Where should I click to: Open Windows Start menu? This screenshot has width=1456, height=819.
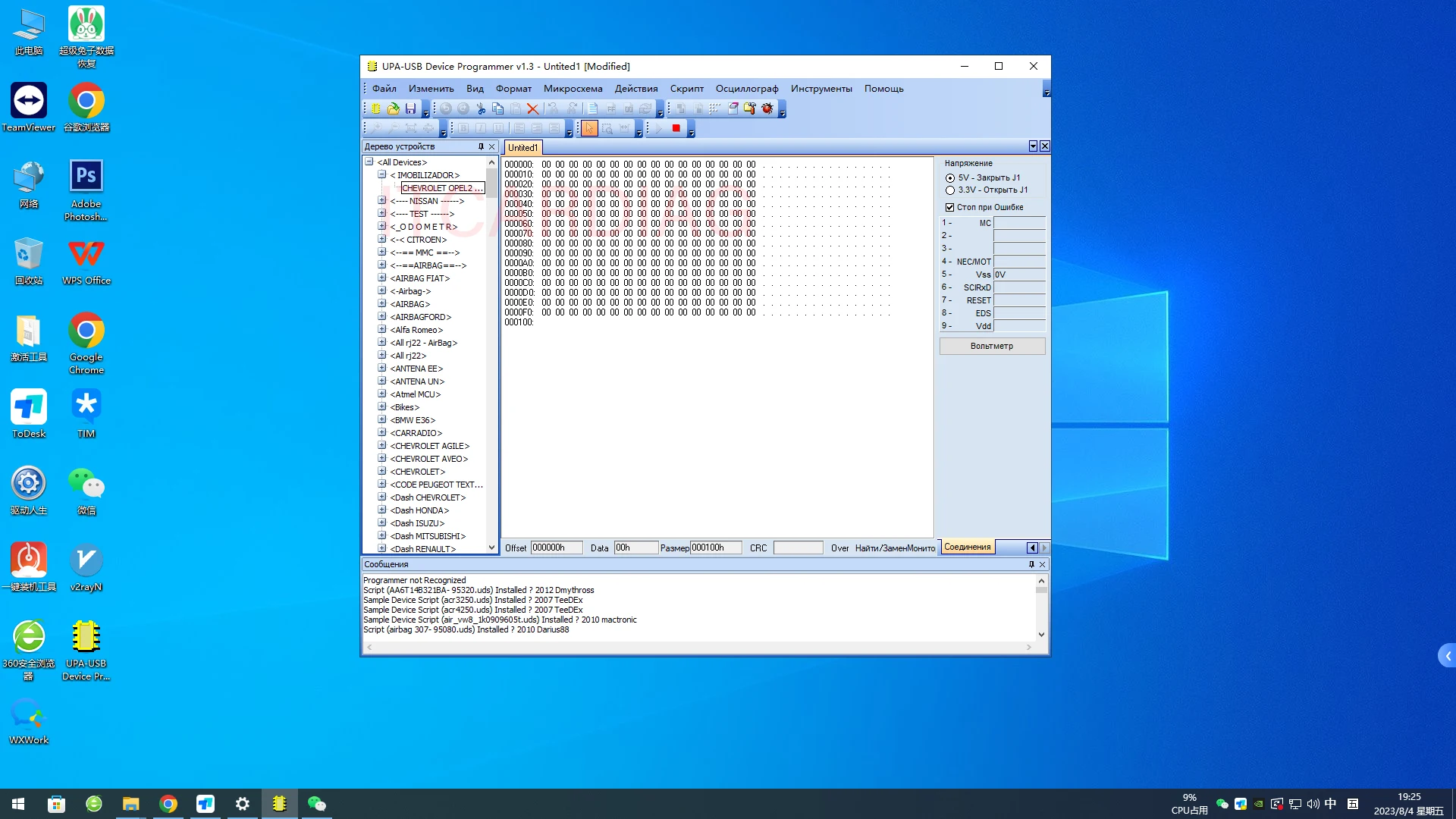point(18,804)
